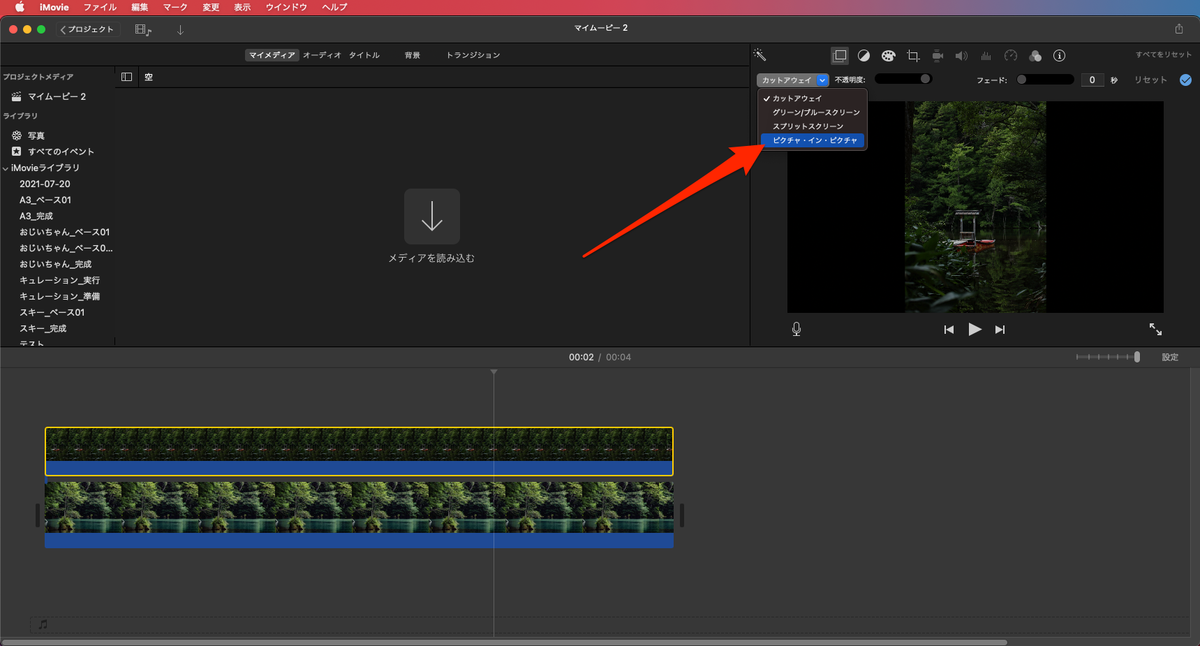Click the フェード seconds input field
This screenshot has width=1200, height=646.
(x=1092, y=80)
